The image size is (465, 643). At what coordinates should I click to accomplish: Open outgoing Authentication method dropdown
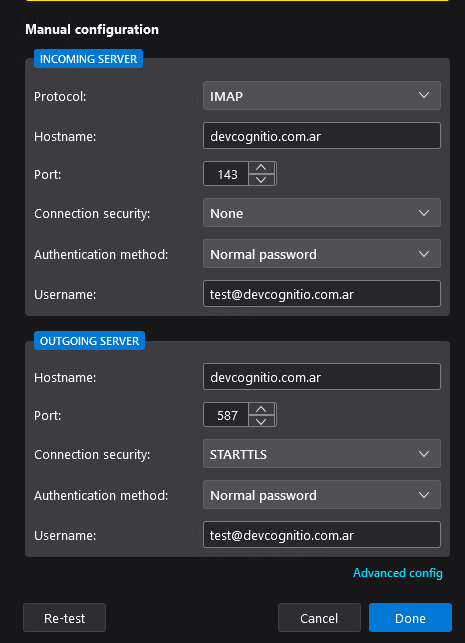[322, 495]
